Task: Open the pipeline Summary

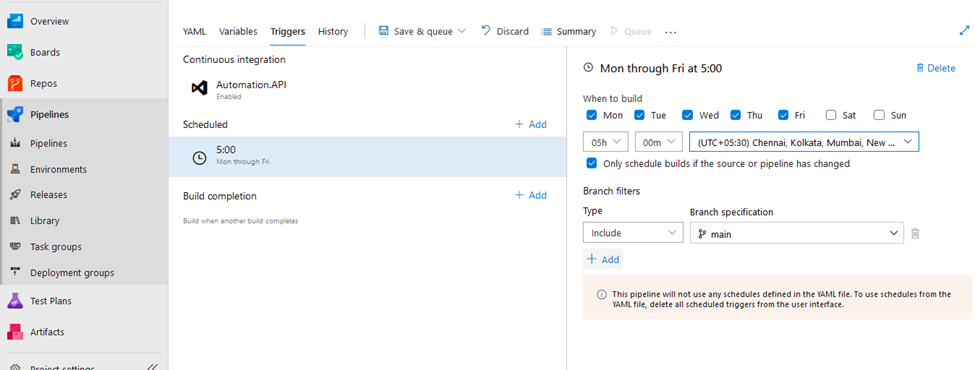Action: pos(568,31)
